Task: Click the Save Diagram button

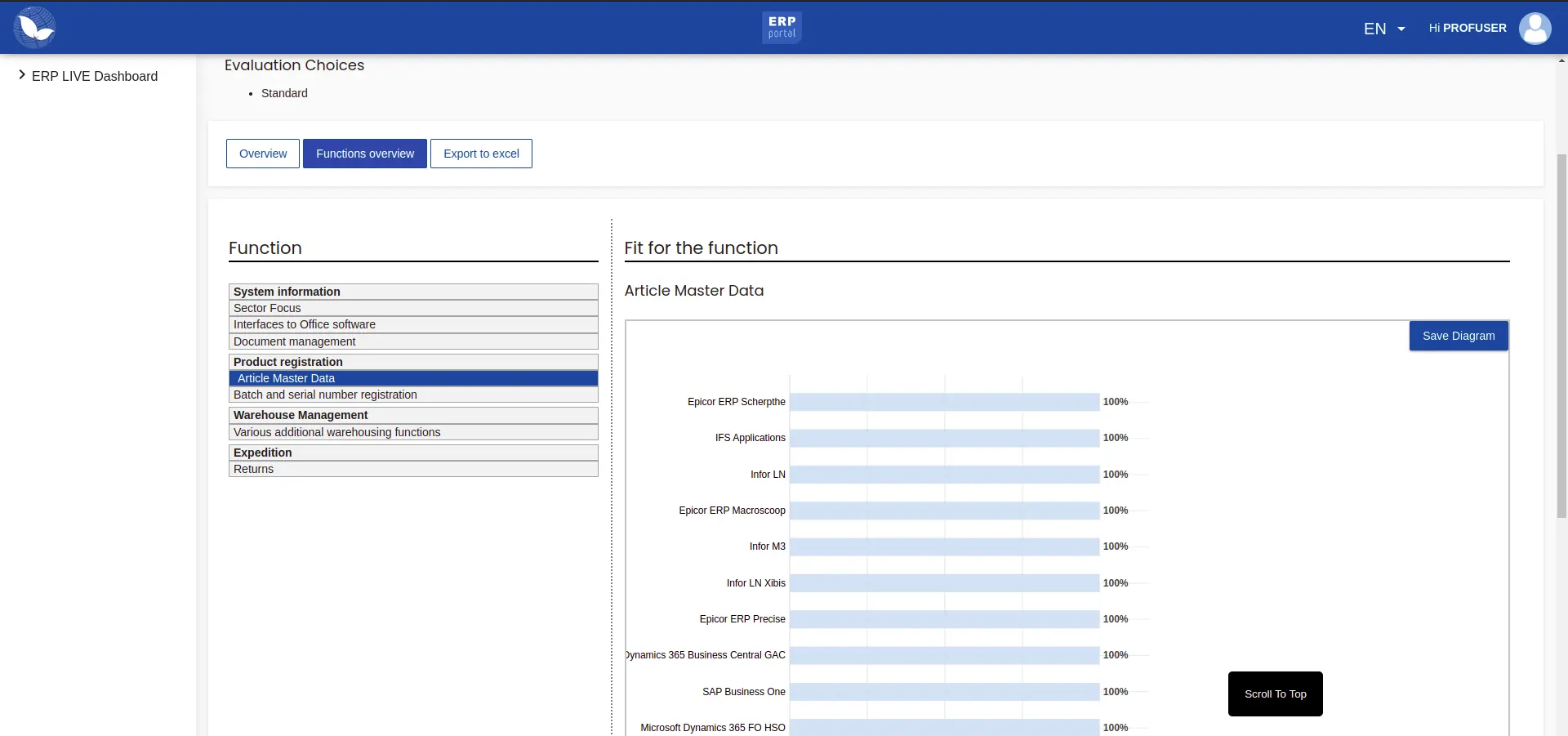Action: point(1459,336)
